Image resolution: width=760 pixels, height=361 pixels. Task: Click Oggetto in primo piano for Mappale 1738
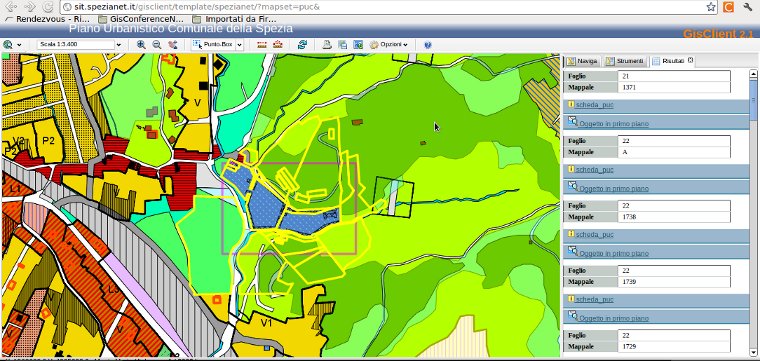pos(614,253)
